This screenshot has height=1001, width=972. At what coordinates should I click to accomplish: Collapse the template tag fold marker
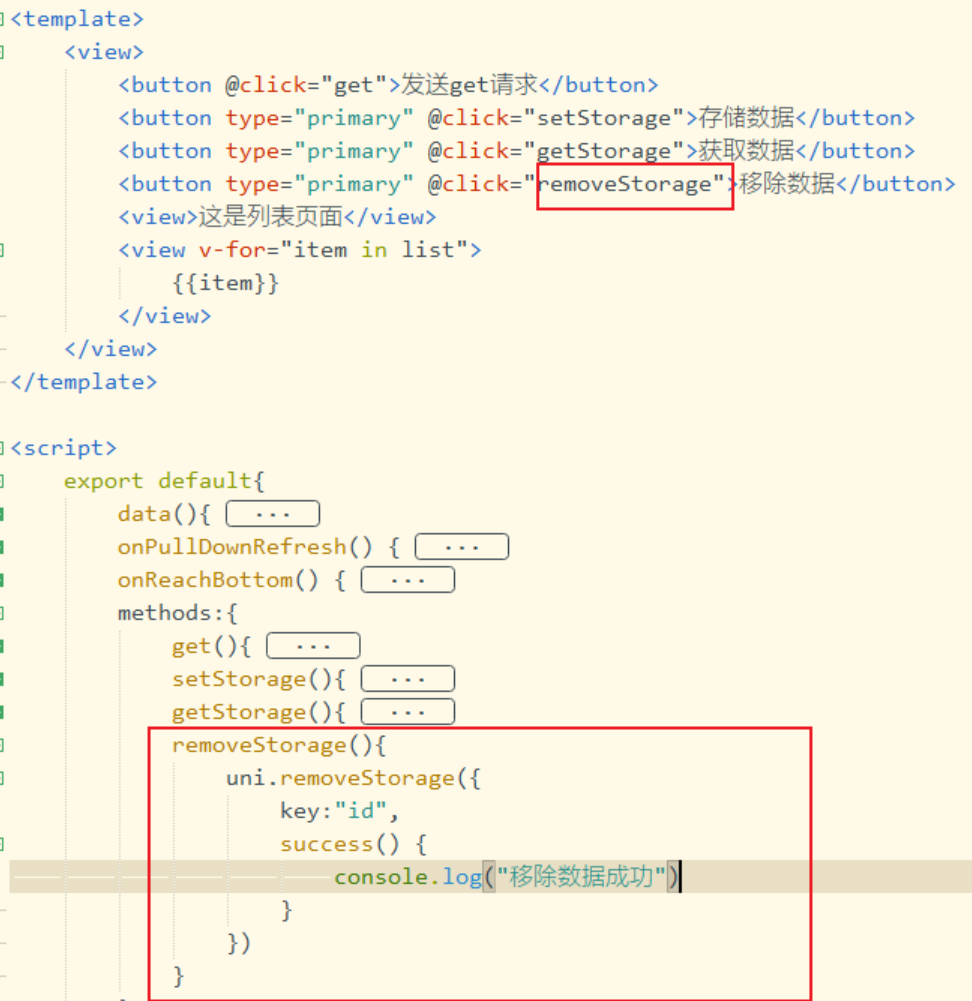(x=2, y=19)
